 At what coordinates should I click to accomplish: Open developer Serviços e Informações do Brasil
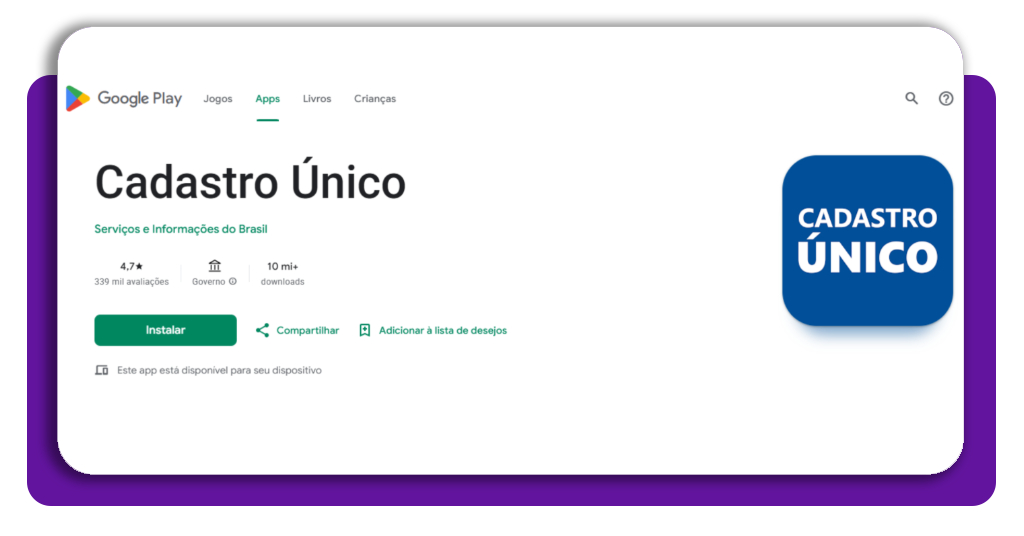[x=181, y=229]
